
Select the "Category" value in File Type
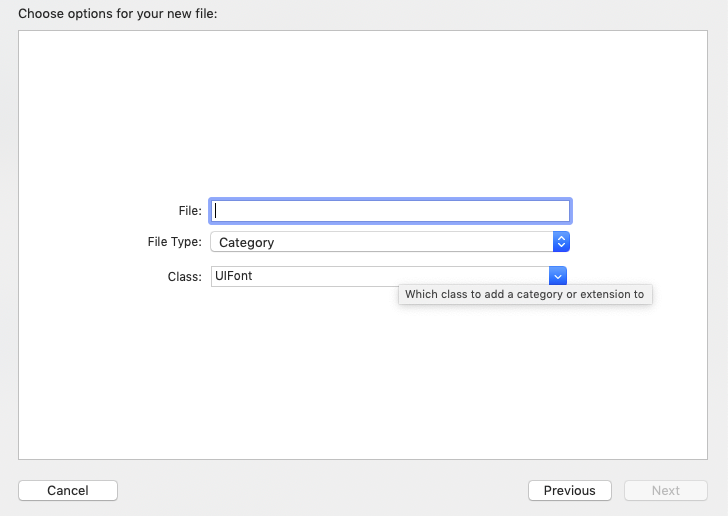click(246, 242)
